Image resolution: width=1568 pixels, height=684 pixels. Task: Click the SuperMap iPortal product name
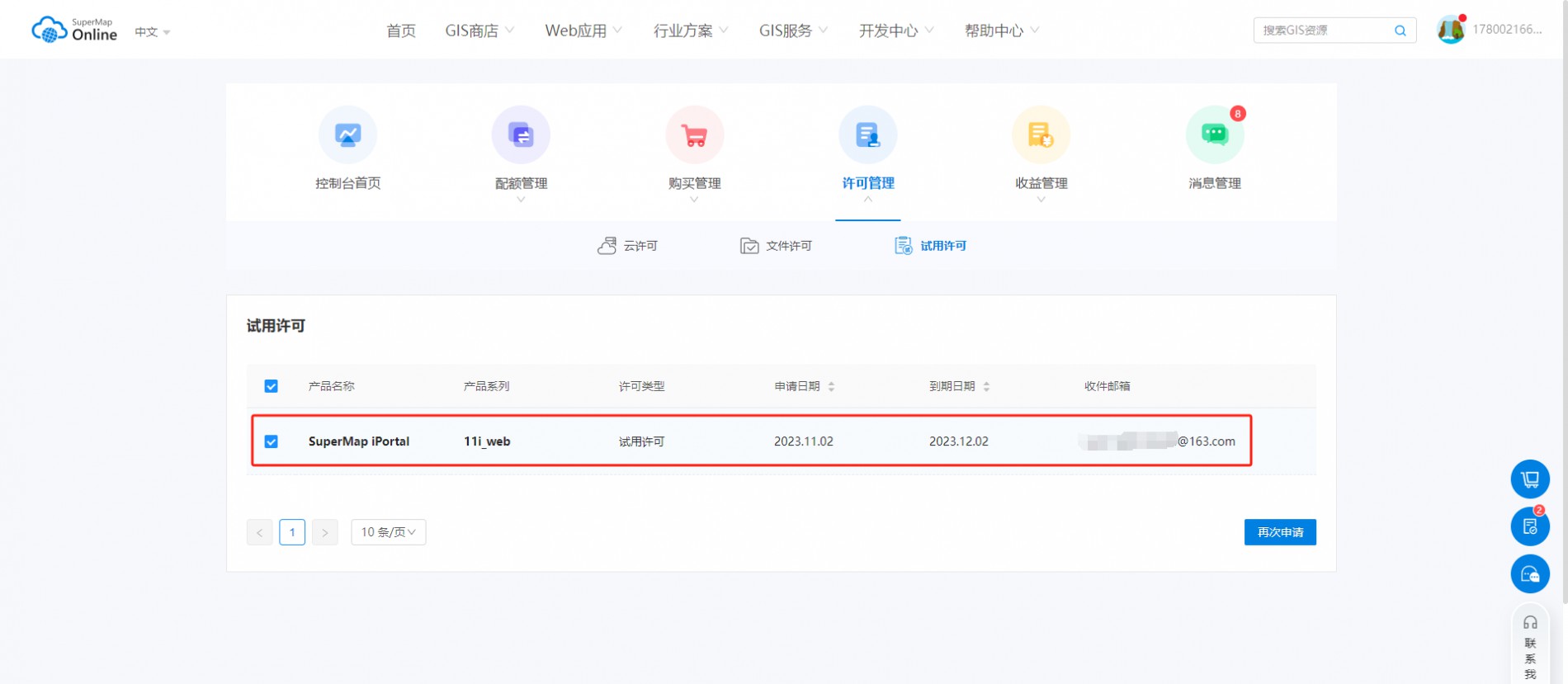(x=359, y=441)
